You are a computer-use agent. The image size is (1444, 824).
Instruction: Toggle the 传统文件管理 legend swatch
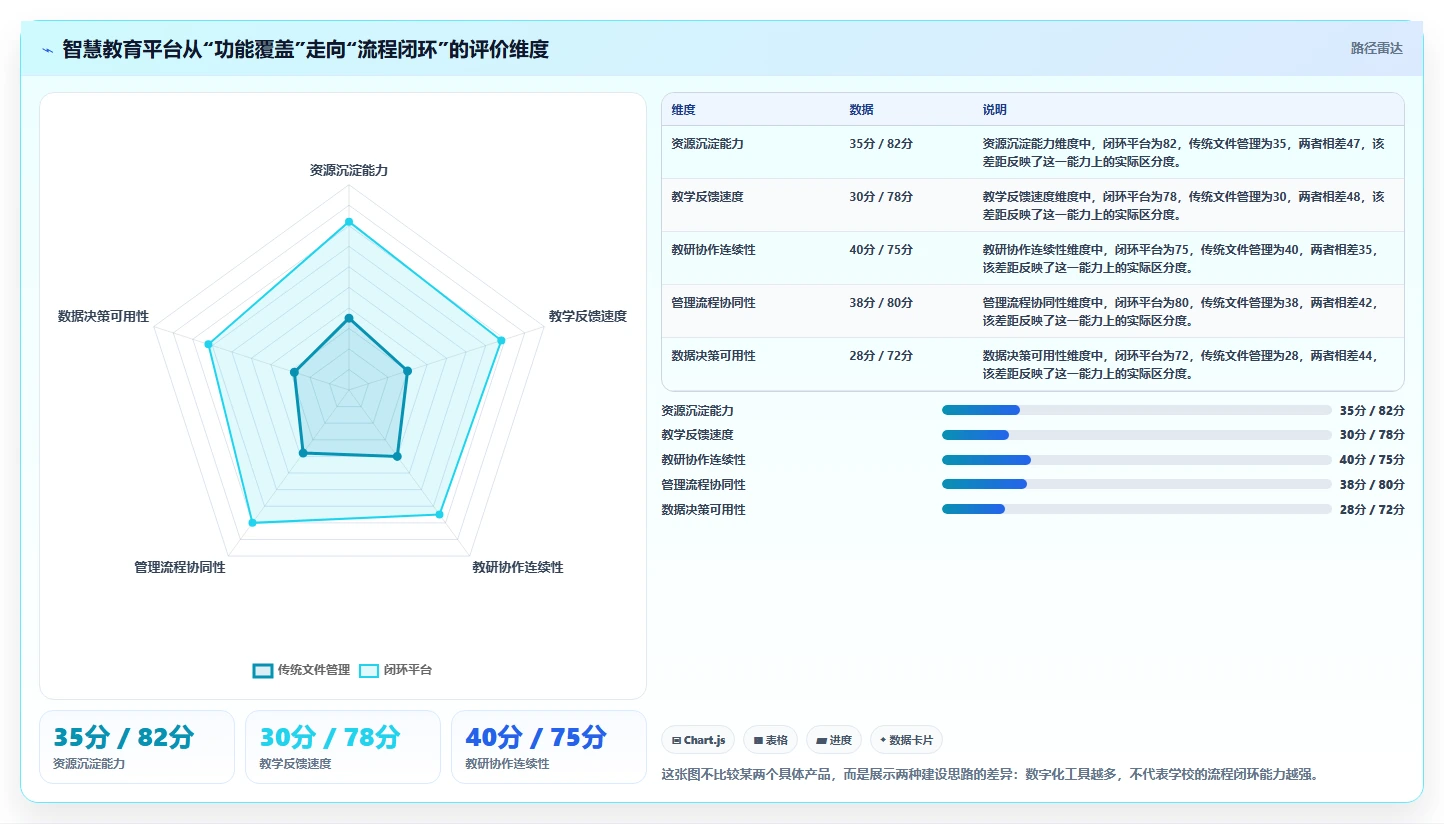pos(263,670)
